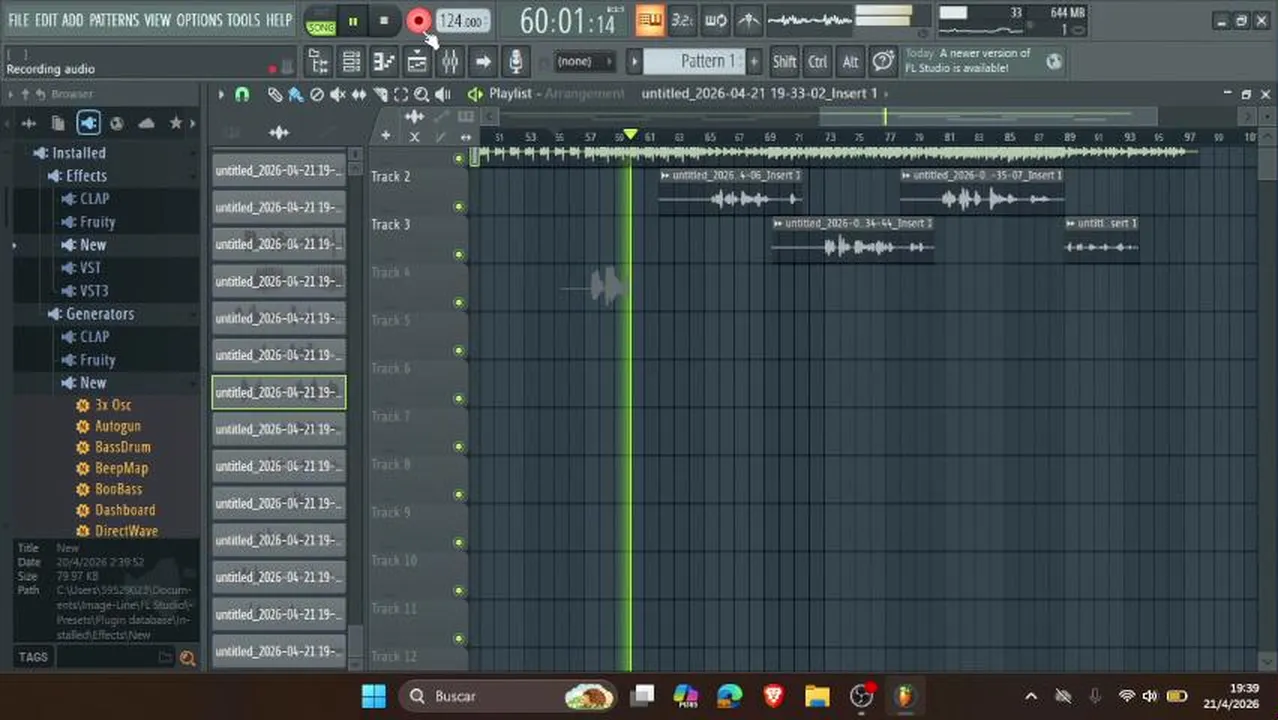Click the red Record button
Screen dimensions: 1278x720
[x=418, y=21]
